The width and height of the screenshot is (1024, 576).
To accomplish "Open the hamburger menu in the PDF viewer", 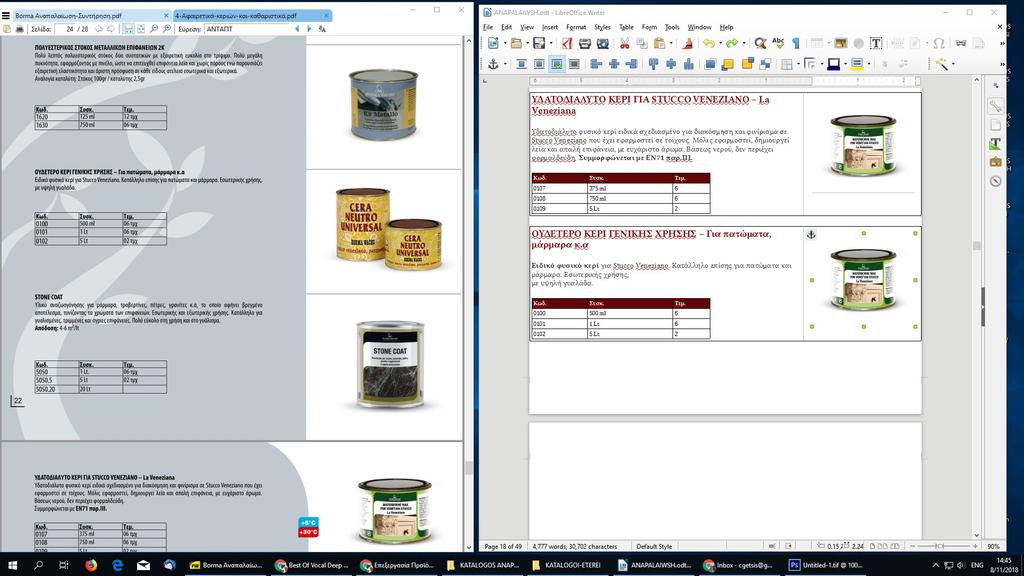I will pos(6,15).
